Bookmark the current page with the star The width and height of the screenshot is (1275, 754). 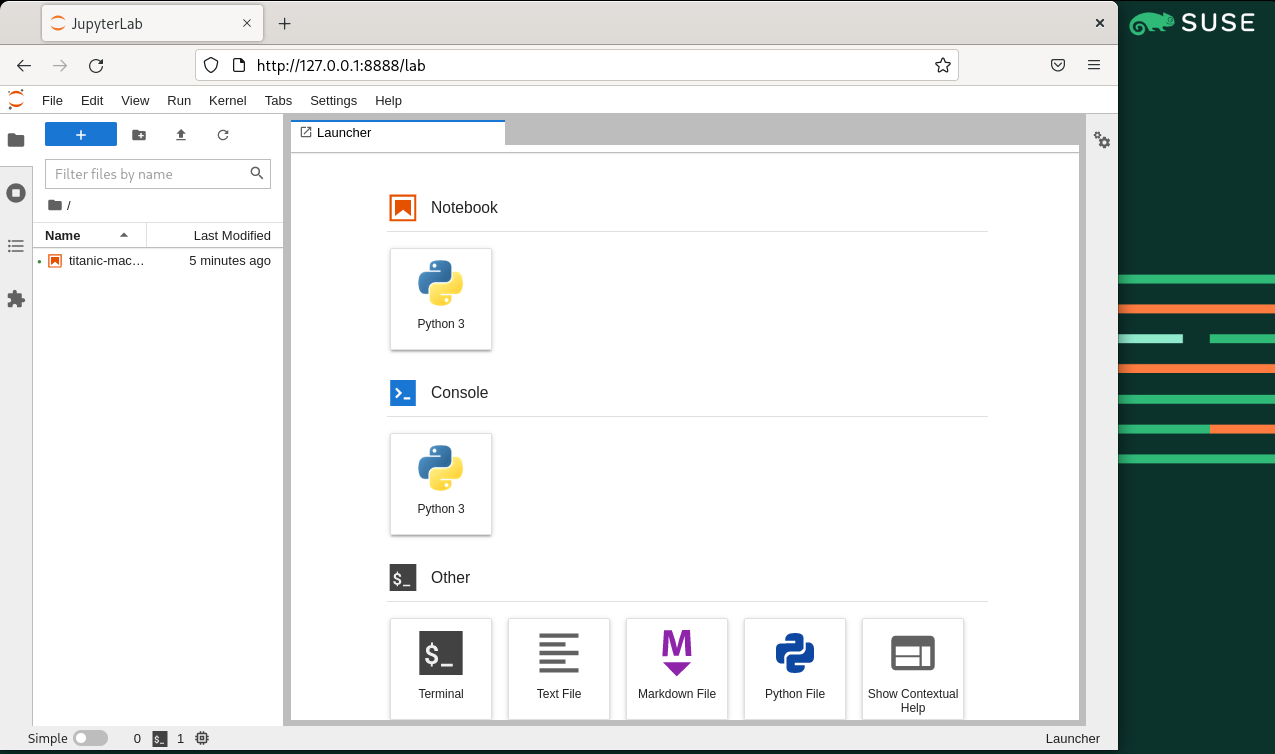coord(942,64)
